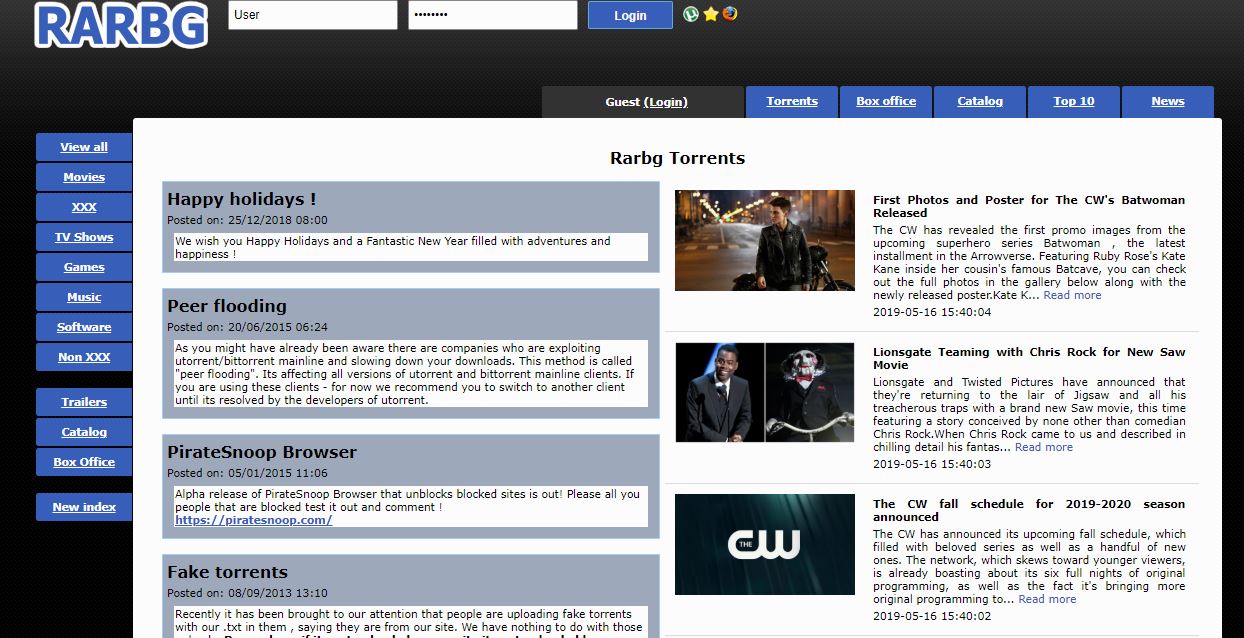Click the RARBG logo
Screen dimensions: 1244x638
[x=121, y=24]
